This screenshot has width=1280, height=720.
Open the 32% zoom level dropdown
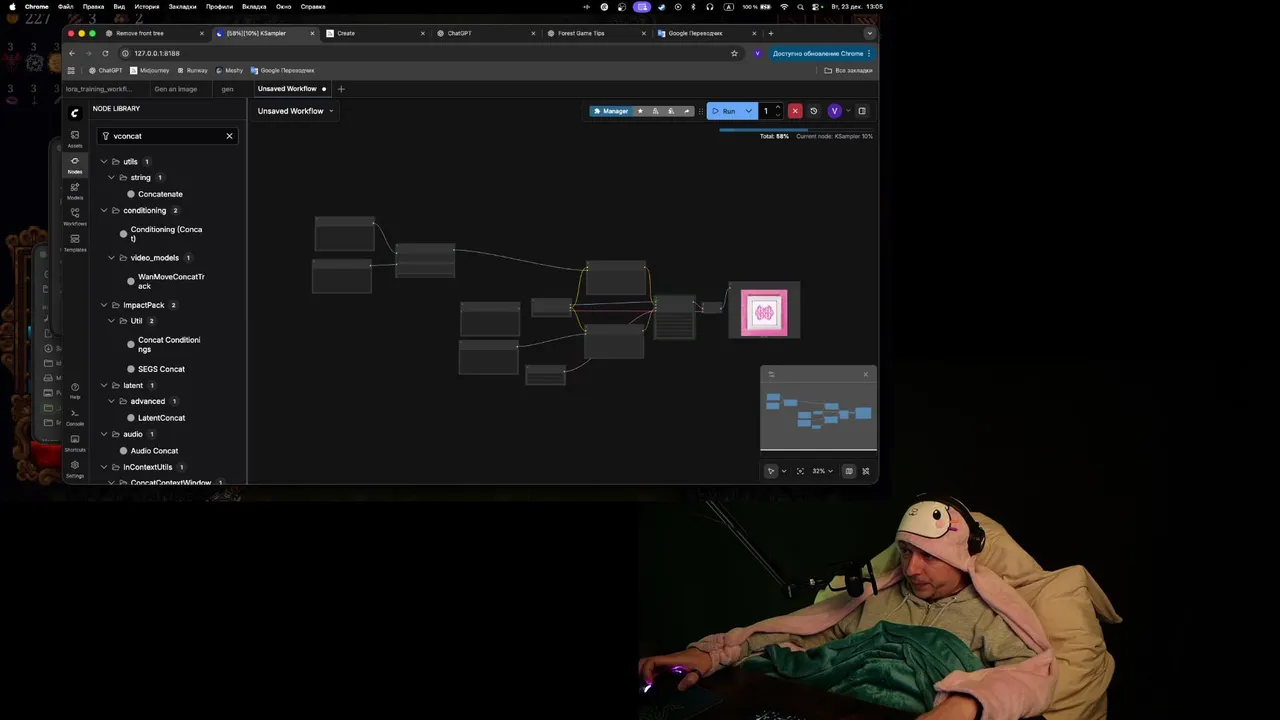coord(822,471)
